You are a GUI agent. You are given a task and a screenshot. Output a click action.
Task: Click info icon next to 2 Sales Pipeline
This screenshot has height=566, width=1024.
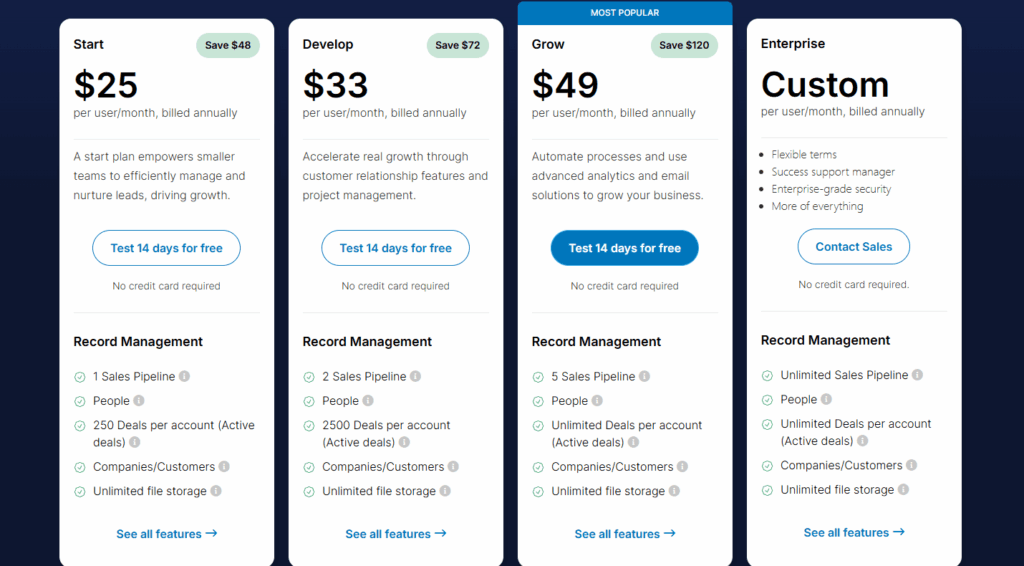(415, 377)
